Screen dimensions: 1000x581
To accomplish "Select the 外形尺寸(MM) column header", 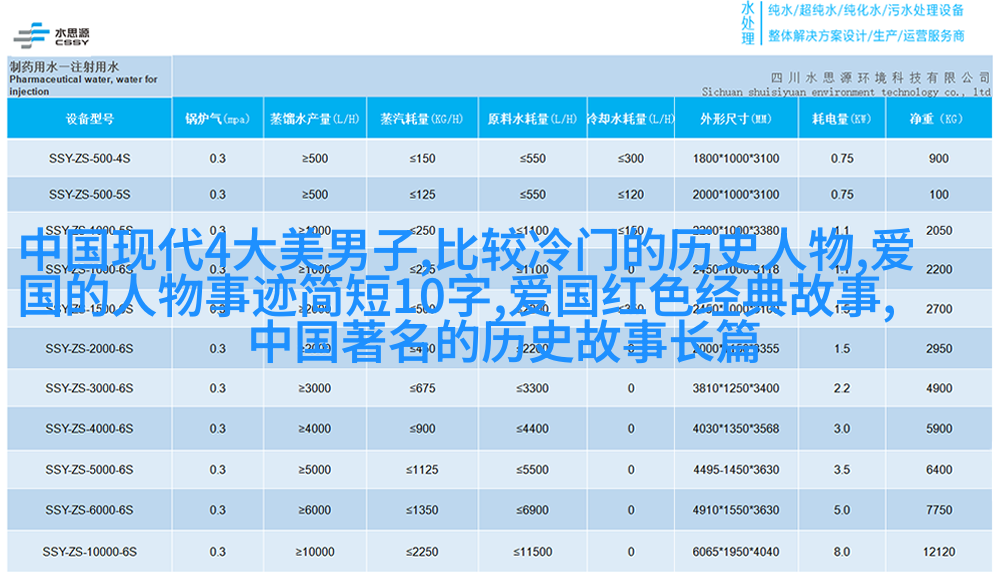I will [x=736, y=119].
